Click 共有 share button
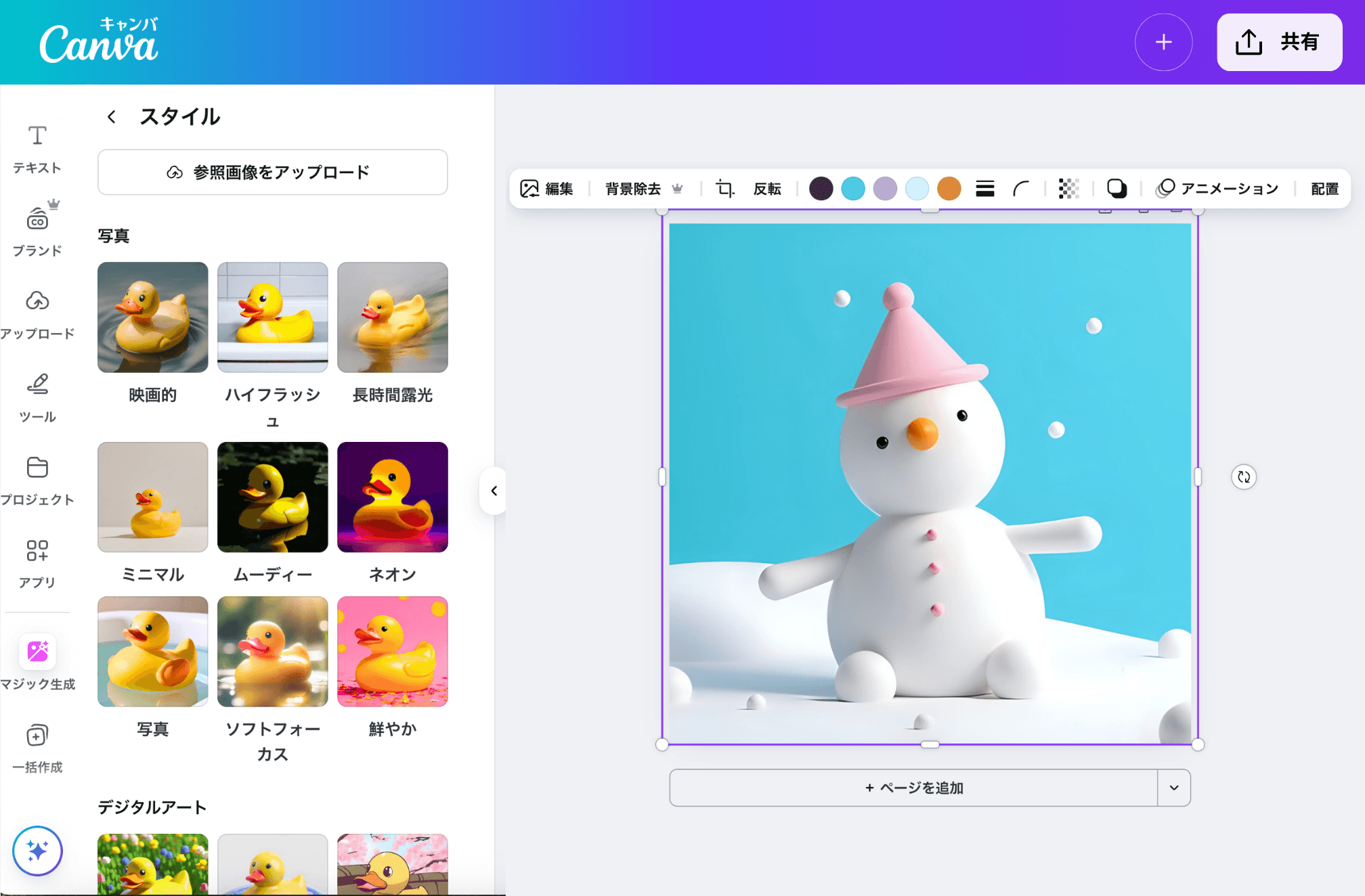Screen dimensions: 1365x896 tap(1279, 42)
